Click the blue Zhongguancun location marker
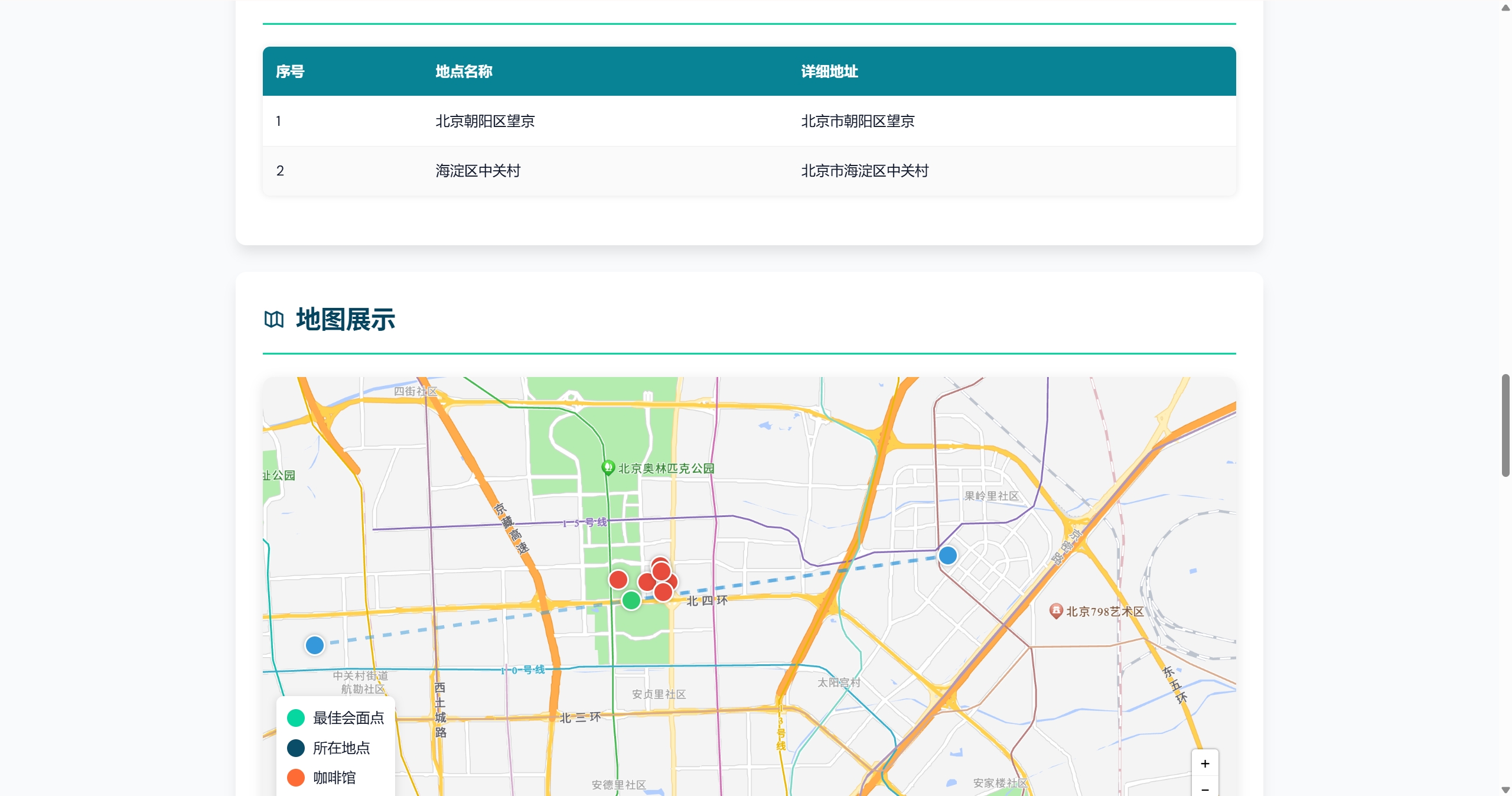Image resolution: width=1512 pixels, height=796 pixels. [x=314, y=645]
